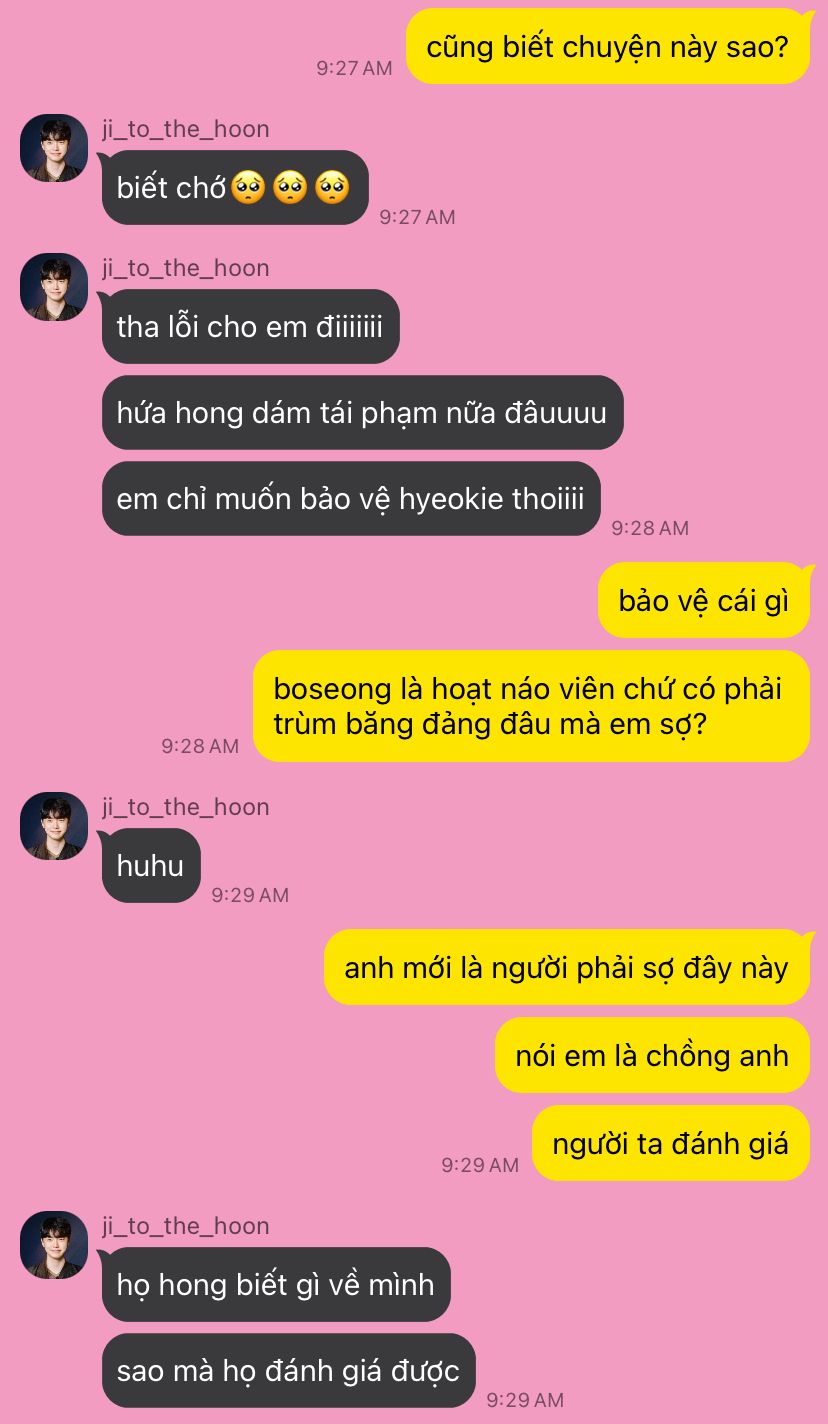This screenshot has width=828, height=1424.
Task: Select the "cũng biết chuyện này sao?" bubble
Action: coord(608,46)
